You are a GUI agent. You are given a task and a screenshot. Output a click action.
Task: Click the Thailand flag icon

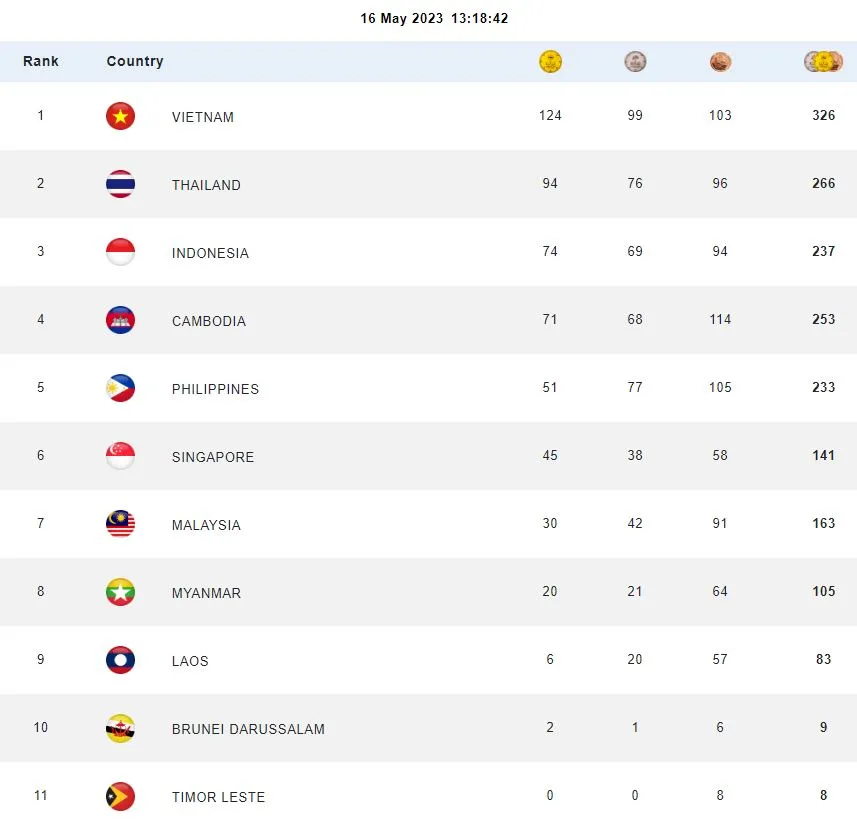121,184
